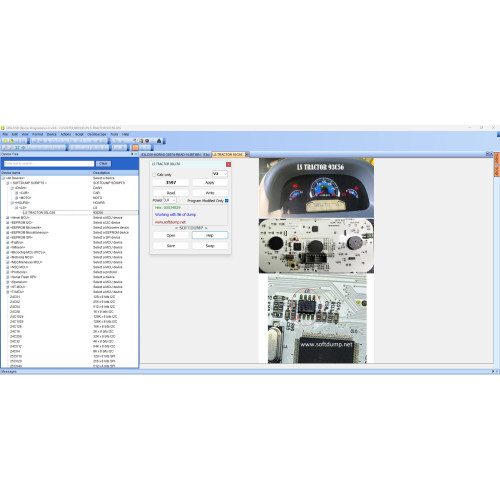Select the <EEPROM SPI> tree row
The height and width of the screenshot is (500, 500).
[69, 237]
